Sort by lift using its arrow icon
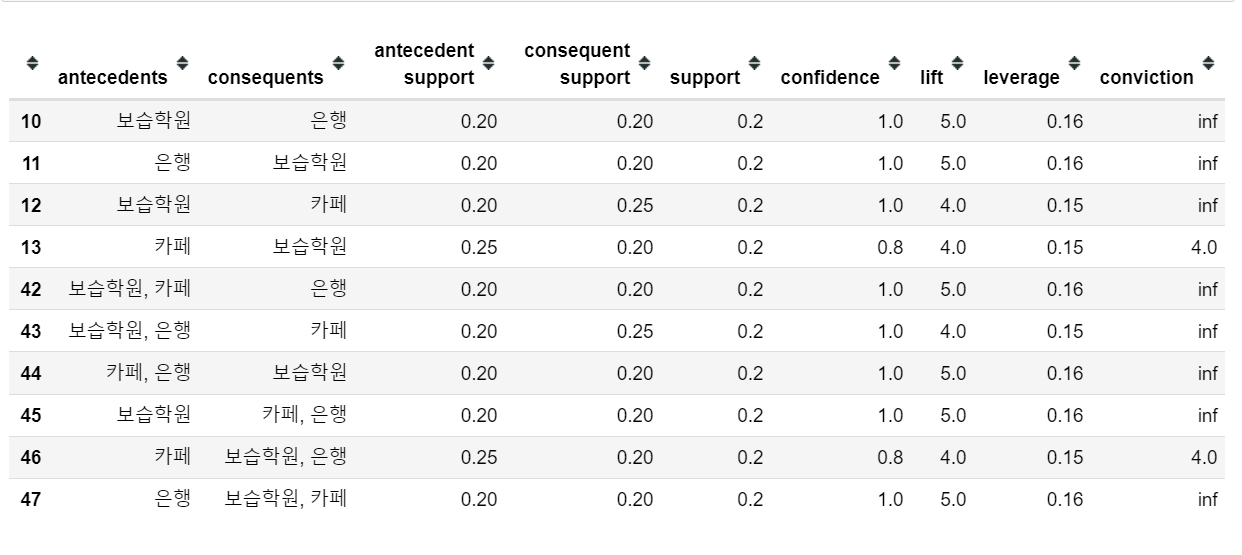1242x555 pixels. coord(957,63)
